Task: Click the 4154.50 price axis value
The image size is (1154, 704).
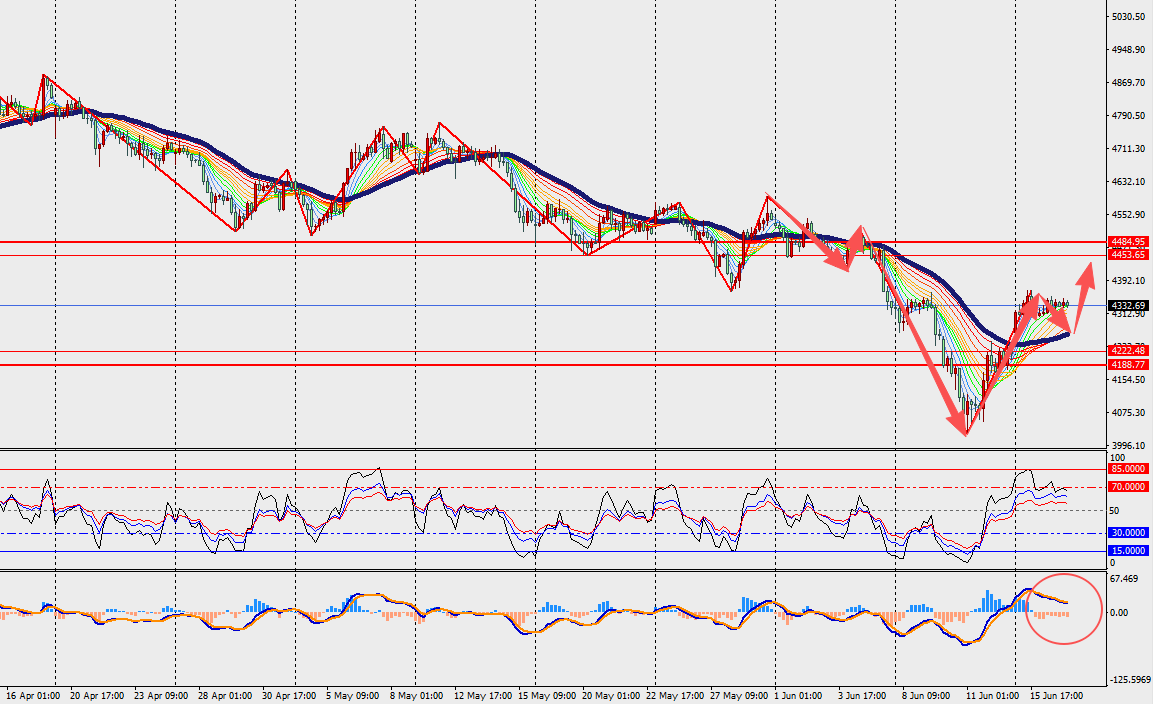Action: (x=1129, y=380)
